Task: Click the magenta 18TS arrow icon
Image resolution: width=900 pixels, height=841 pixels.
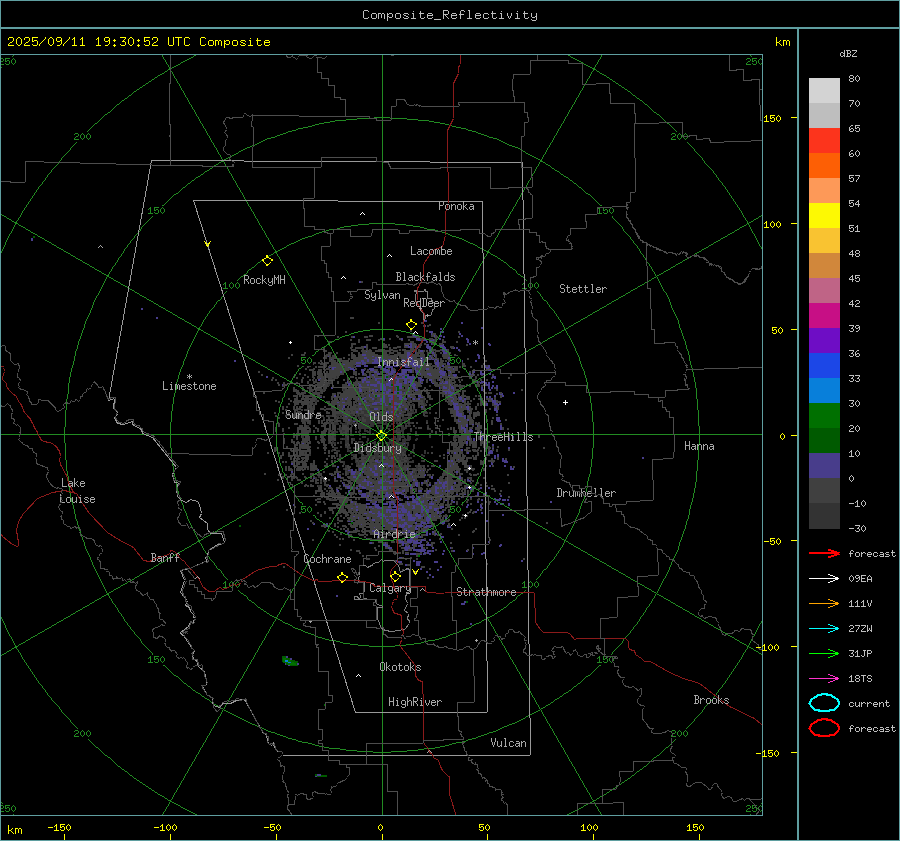Action: point(824,679)
